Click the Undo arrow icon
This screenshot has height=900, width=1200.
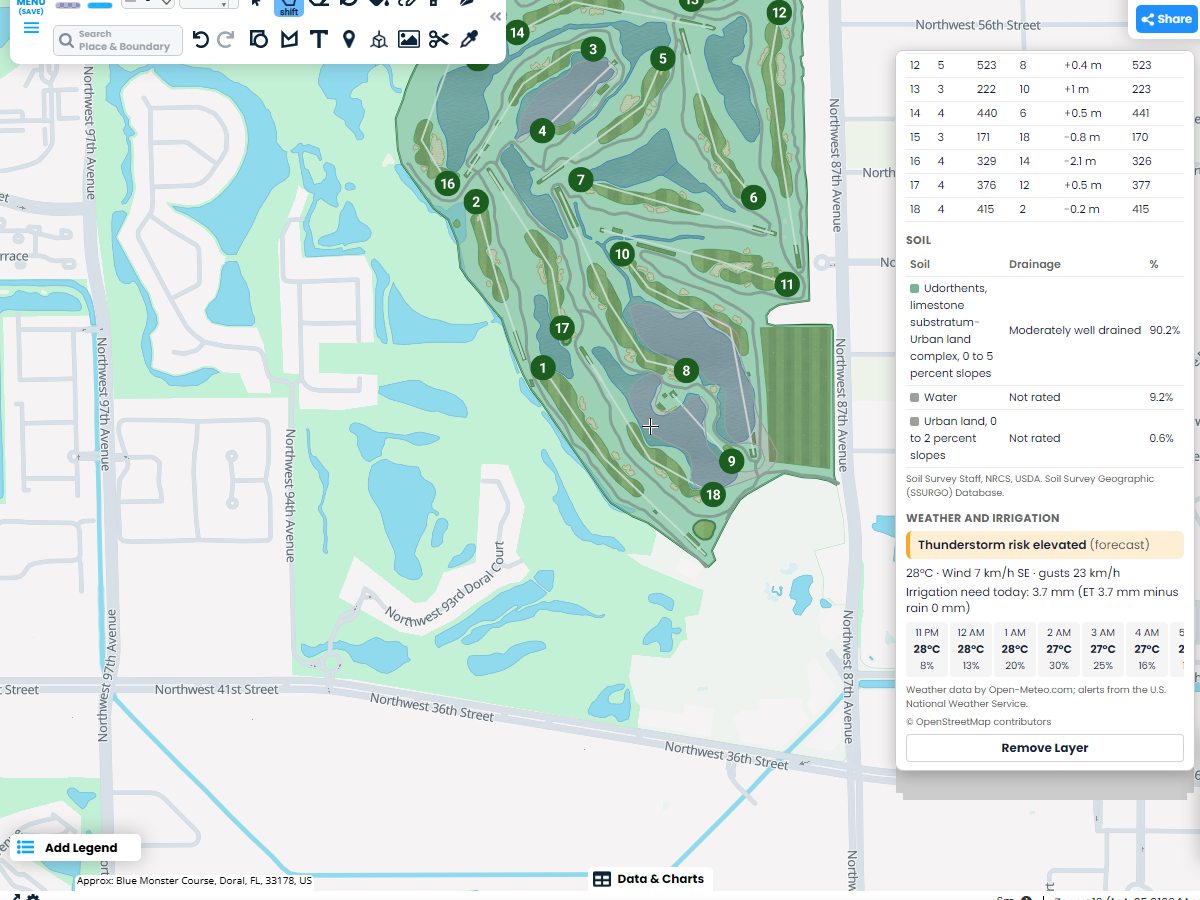tap(200, 39)
